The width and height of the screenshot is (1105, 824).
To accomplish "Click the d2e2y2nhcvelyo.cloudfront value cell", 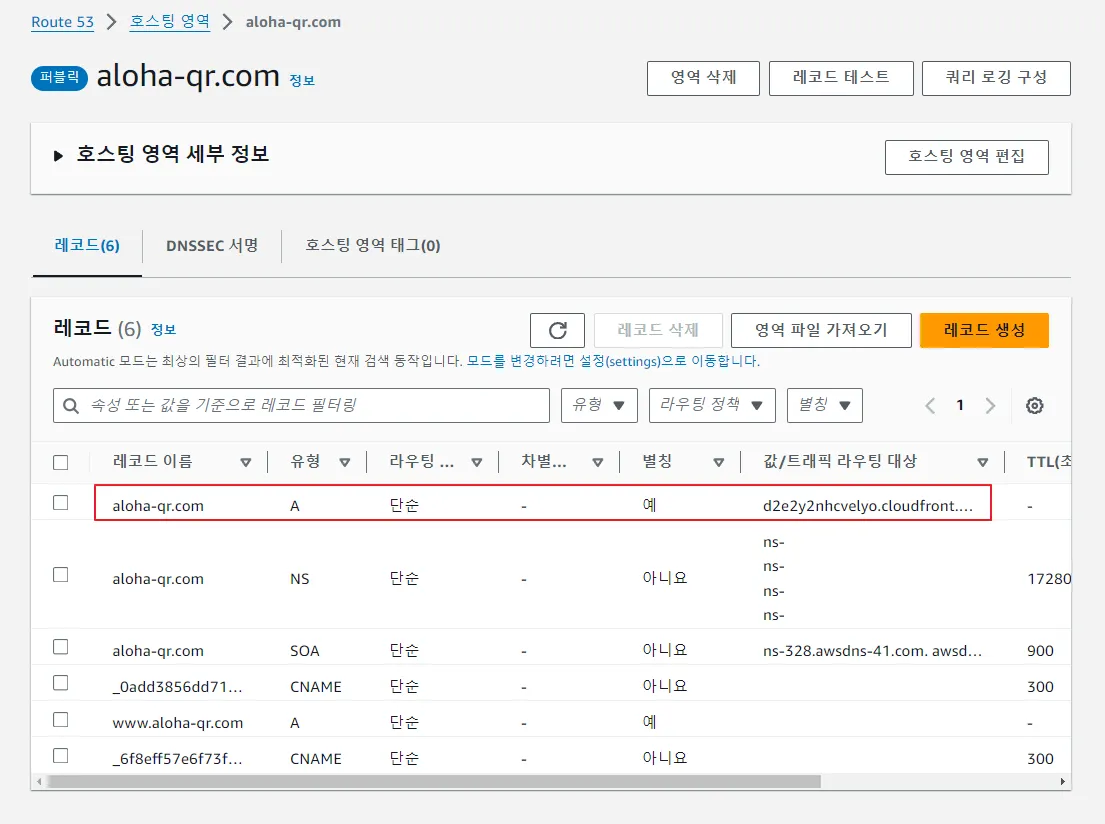I will [868, 505].
